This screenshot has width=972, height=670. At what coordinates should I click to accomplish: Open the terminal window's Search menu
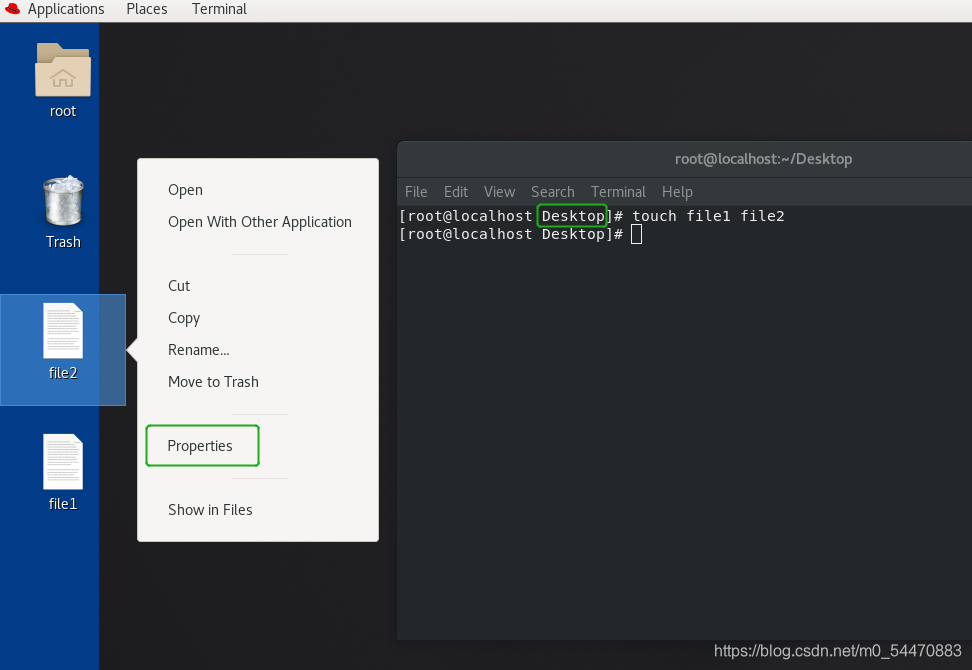tap(552, 192)
